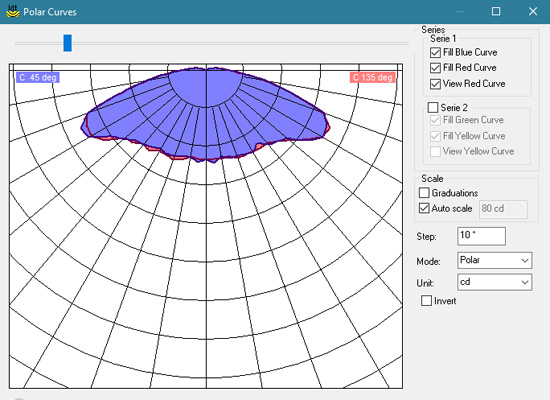Click the ldt app icon in title bar
This screenshot has width=550, height=400.
point(13,11)
